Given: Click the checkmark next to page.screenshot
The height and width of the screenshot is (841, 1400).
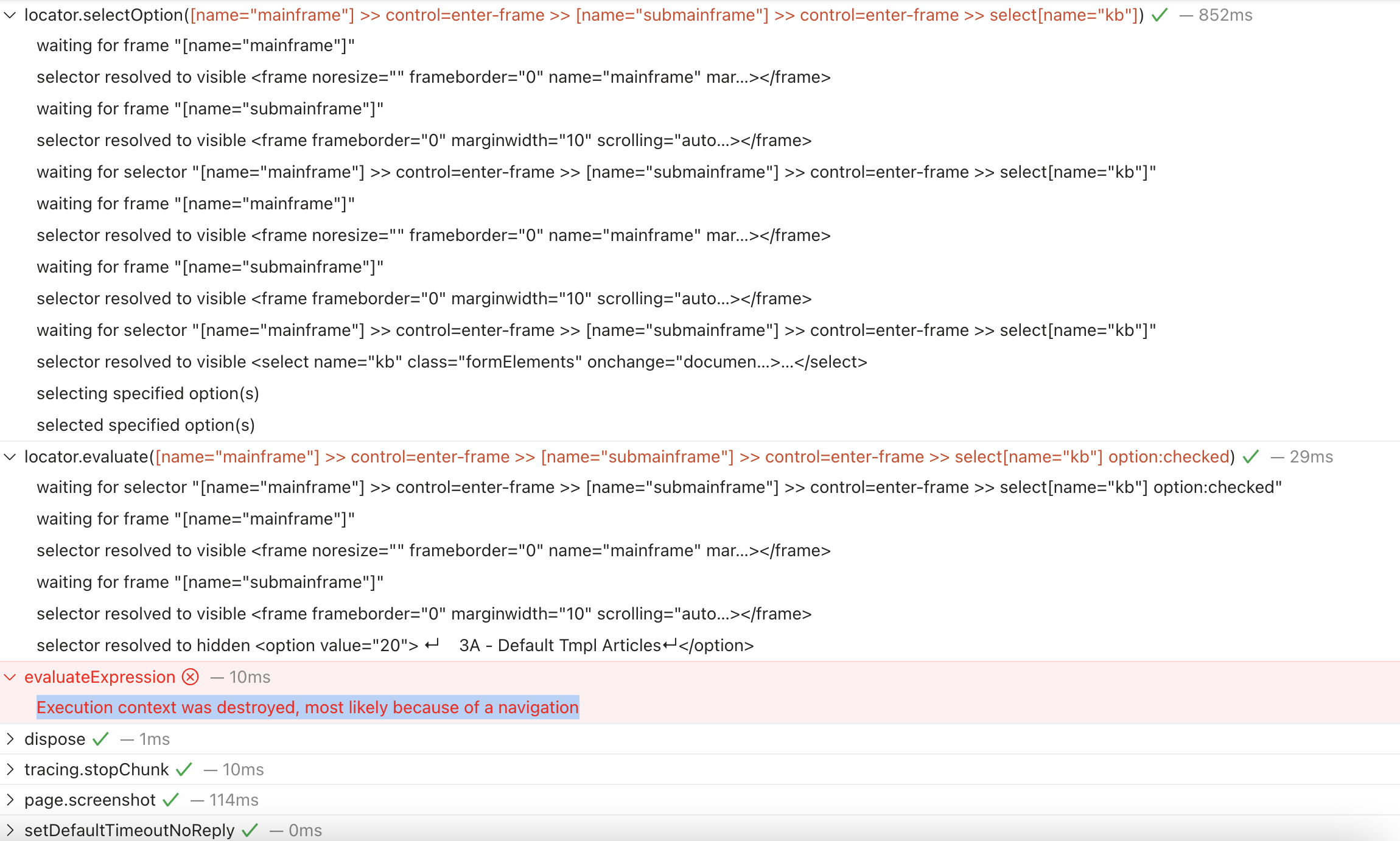Looking at the screenshot, I should point(170,800).
